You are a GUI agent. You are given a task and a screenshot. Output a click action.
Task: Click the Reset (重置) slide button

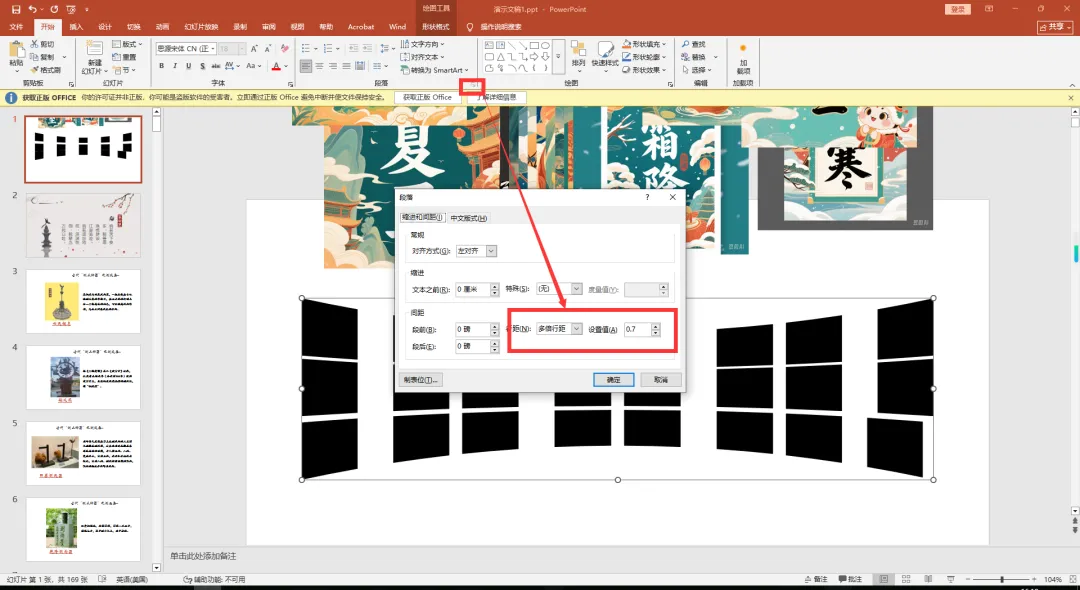pyautogui.click(x=124, y=57)
